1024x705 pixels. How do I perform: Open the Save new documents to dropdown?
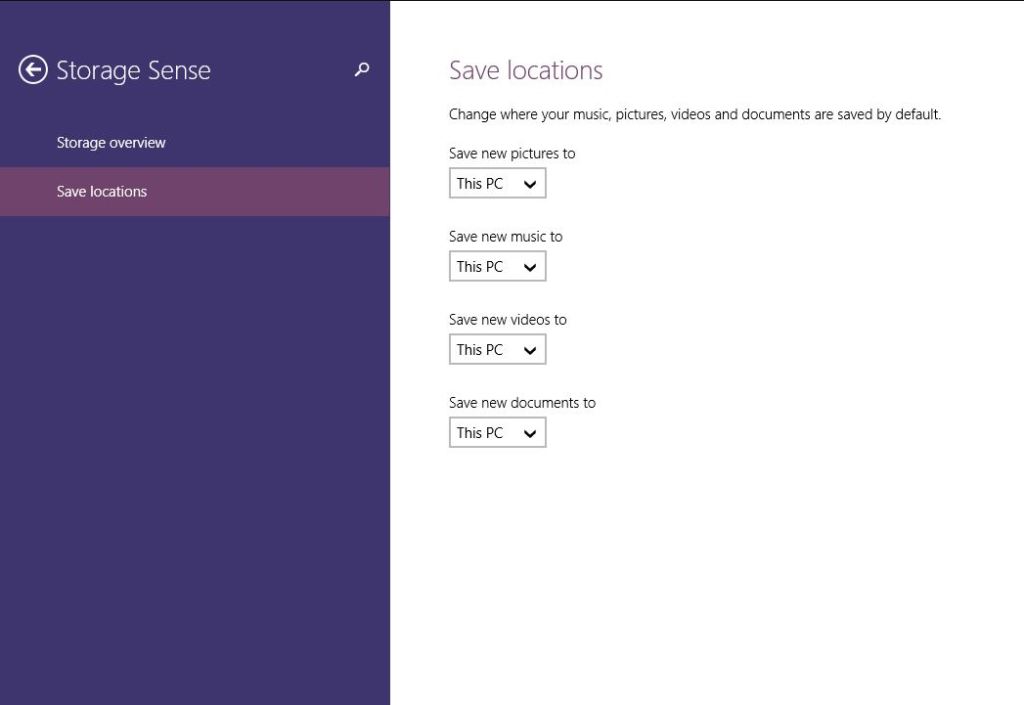(497, 432)
